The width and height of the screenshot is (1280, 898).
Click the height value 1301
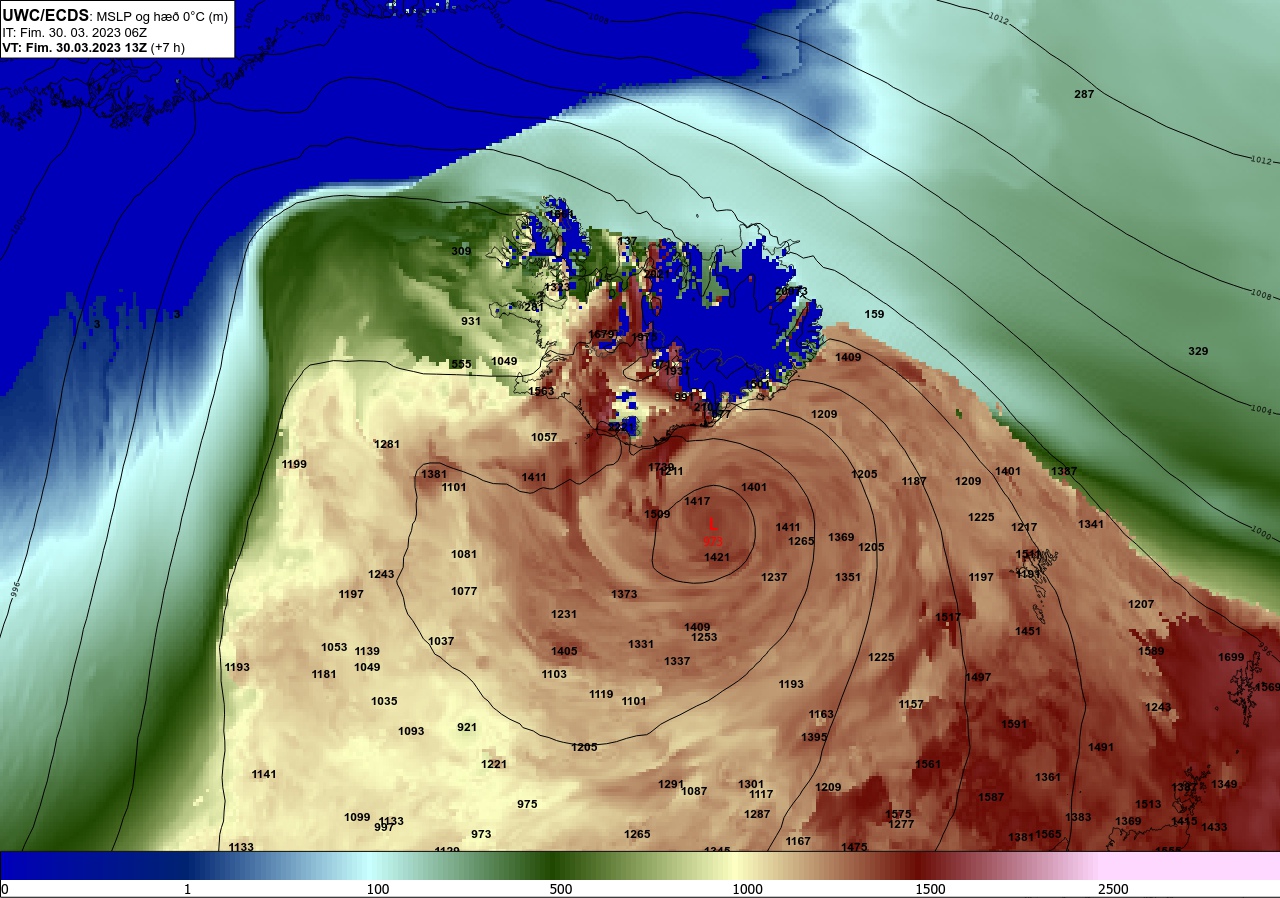click(x=751, y=784)
